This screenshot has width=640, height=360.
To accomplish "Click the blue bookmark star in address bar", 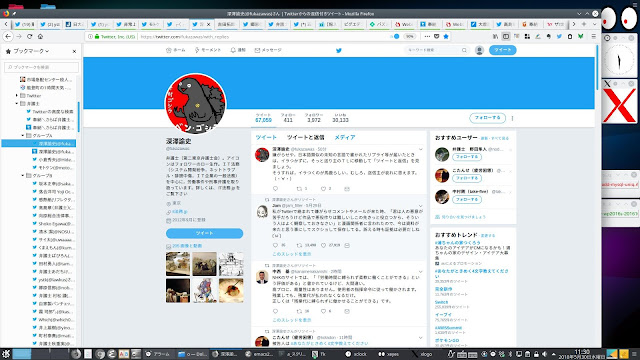I will pyautogui.click(x=446, y=36).
